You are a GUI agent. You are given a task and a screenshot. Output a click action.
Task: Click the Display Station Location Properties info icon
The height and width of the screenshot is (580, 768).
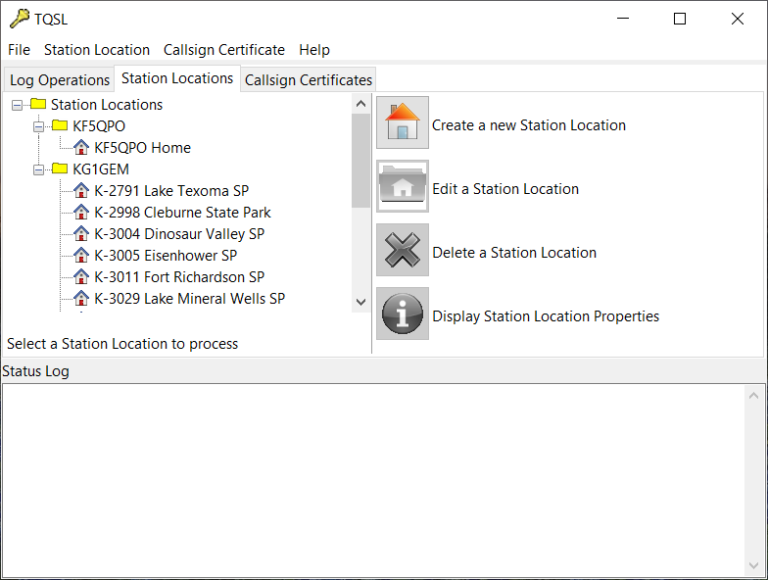point(402,314)
